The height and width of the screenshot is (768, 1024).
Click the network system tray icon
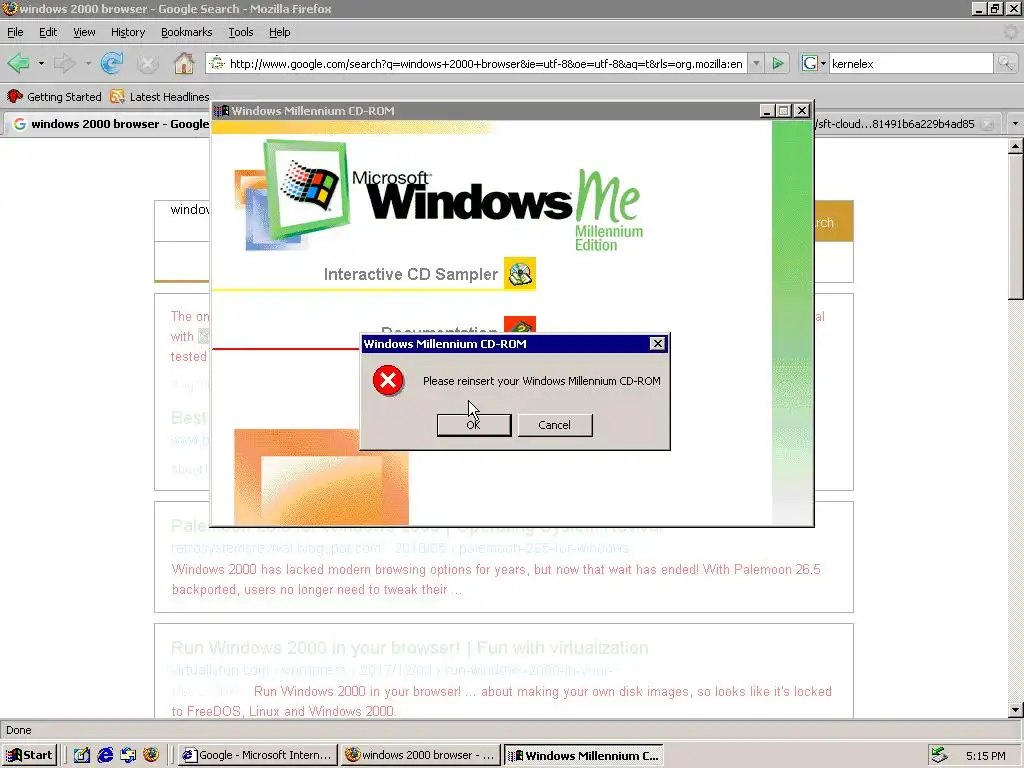tap(939, 755)
